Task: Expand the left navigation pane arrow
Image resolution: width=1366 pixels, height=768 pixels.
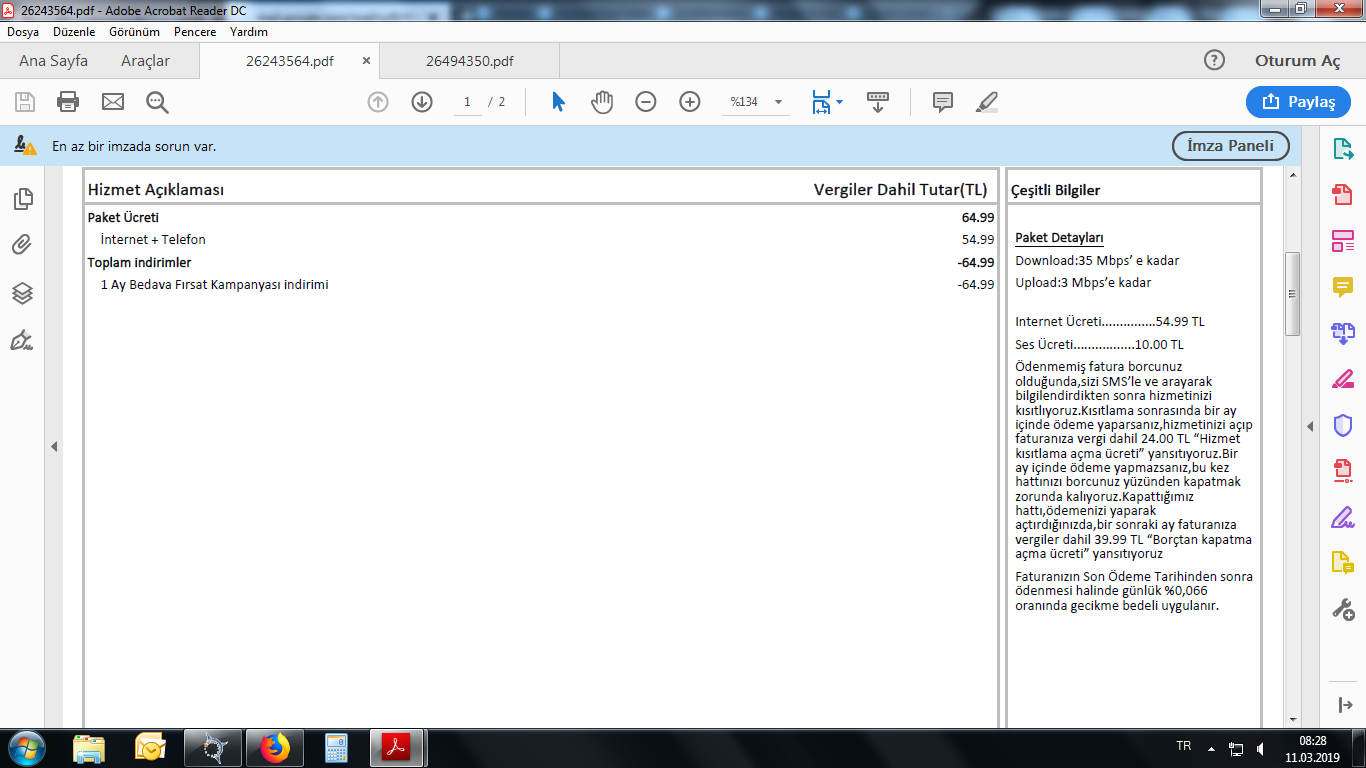Action: [54, 447]
